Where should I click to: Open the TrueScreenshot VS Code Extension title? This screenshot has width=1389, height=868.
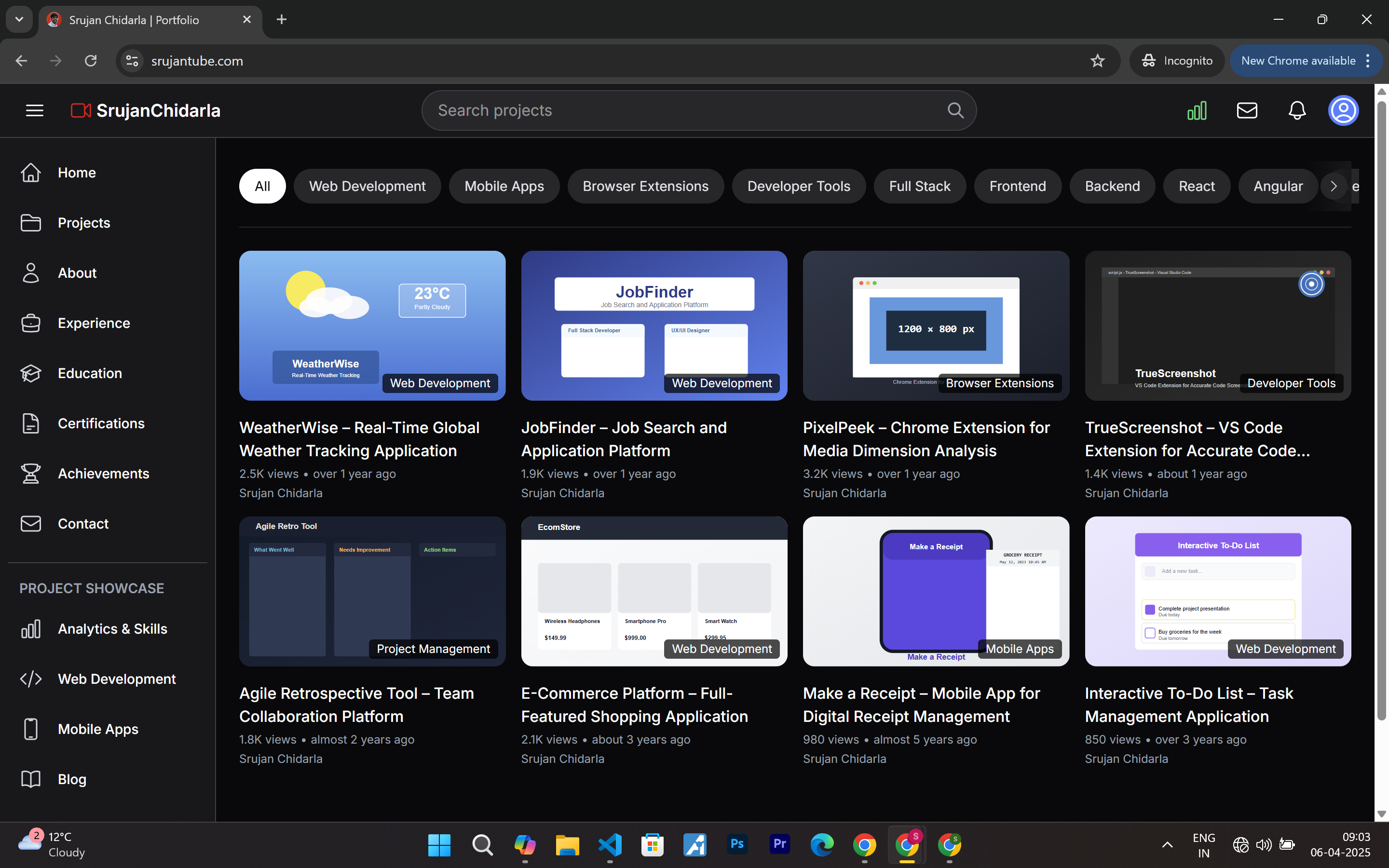pos(1198,439)
